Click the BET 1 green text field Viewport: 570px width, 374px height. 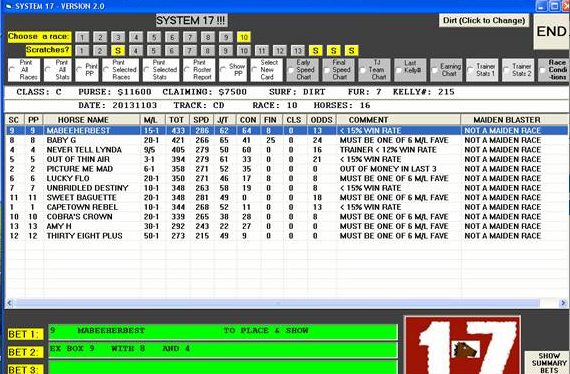223,331
